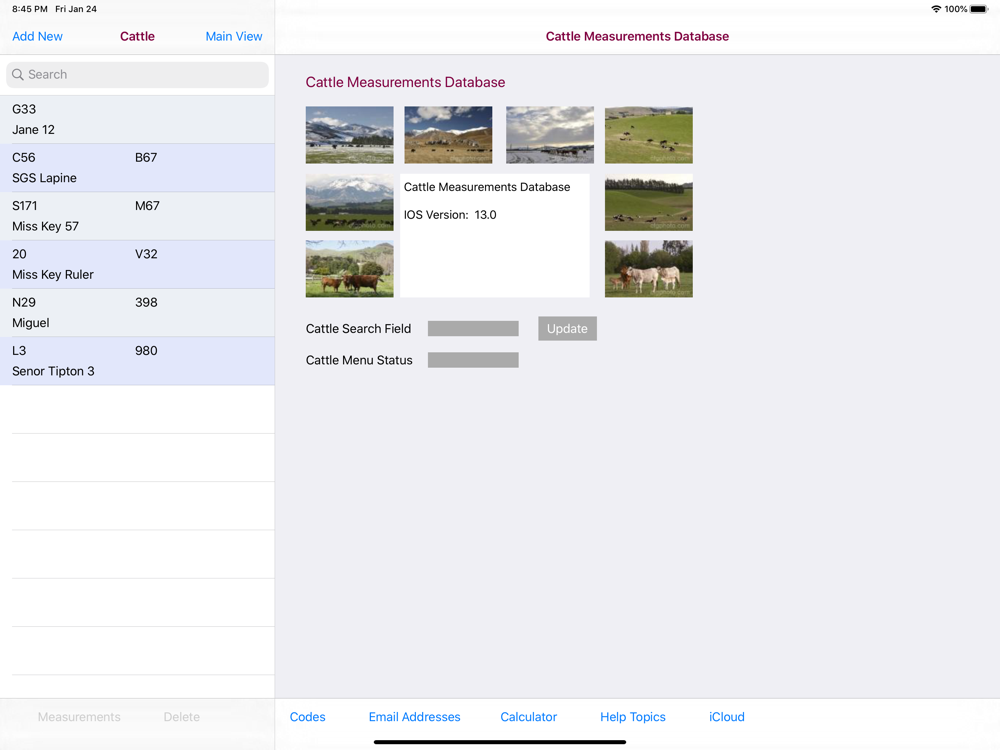Click the gray Update button

point(568,328)
